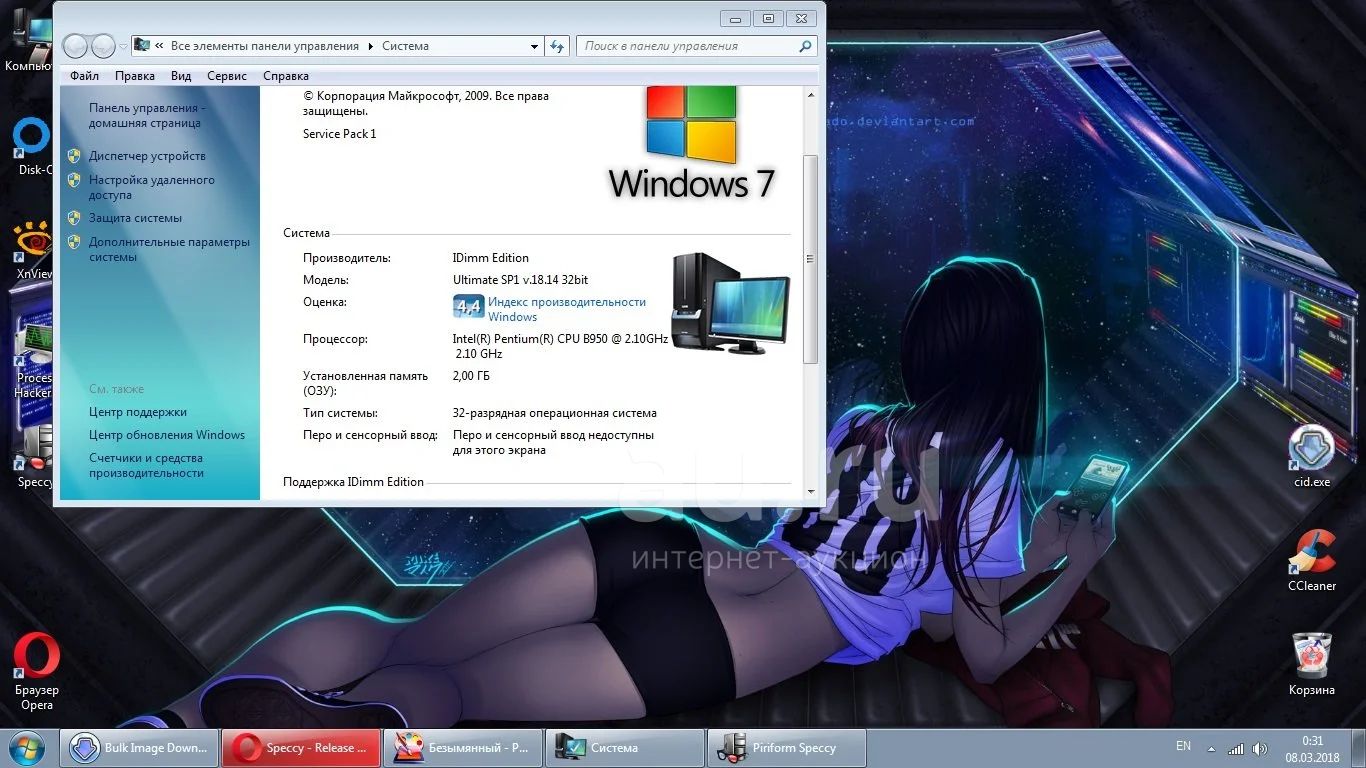The image size is (1366, 768).
Task: Select the Speccy desktop icon
Action: tap(33, 456)
